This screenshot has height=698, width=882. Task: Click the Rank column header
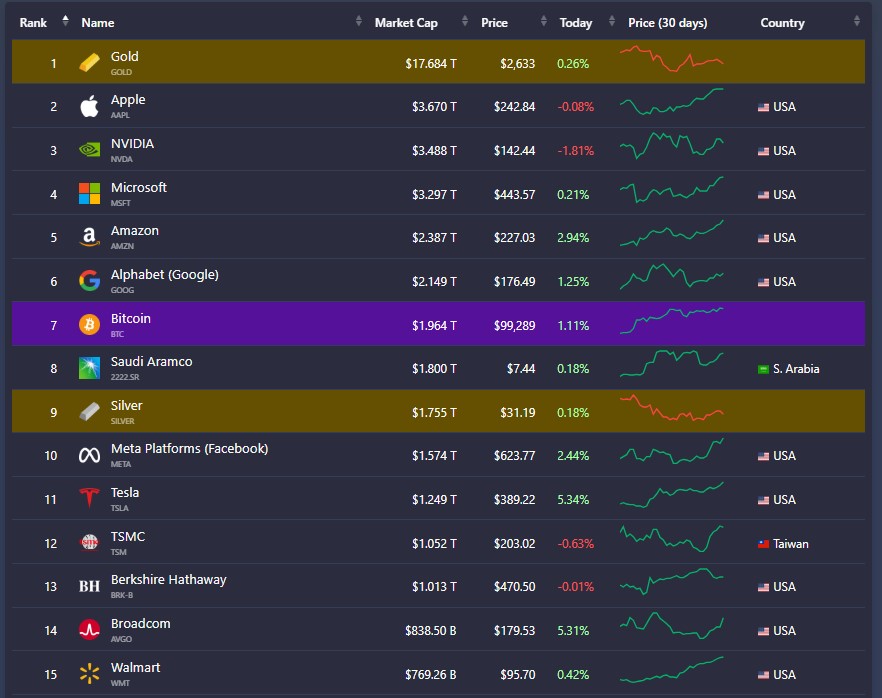[33, 22]
